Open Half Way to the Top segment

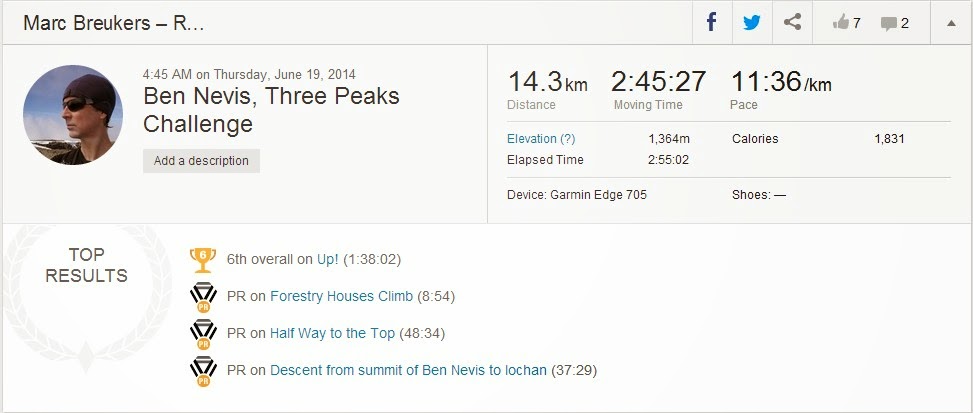[x=332, y=333]
